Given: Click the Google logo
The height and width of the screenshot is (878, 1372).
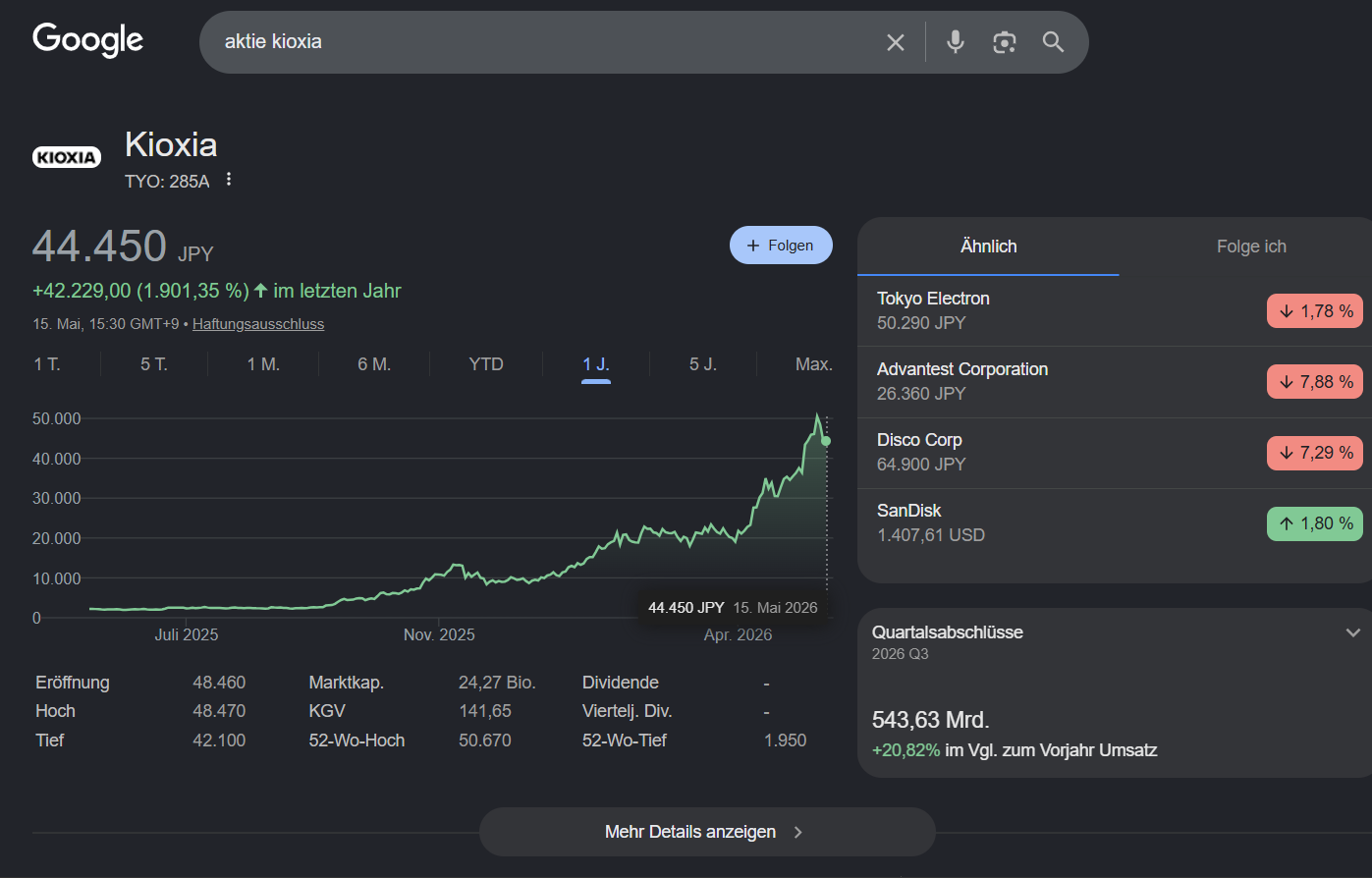Looking at the screenshot, I should click(x=88, y=40).
